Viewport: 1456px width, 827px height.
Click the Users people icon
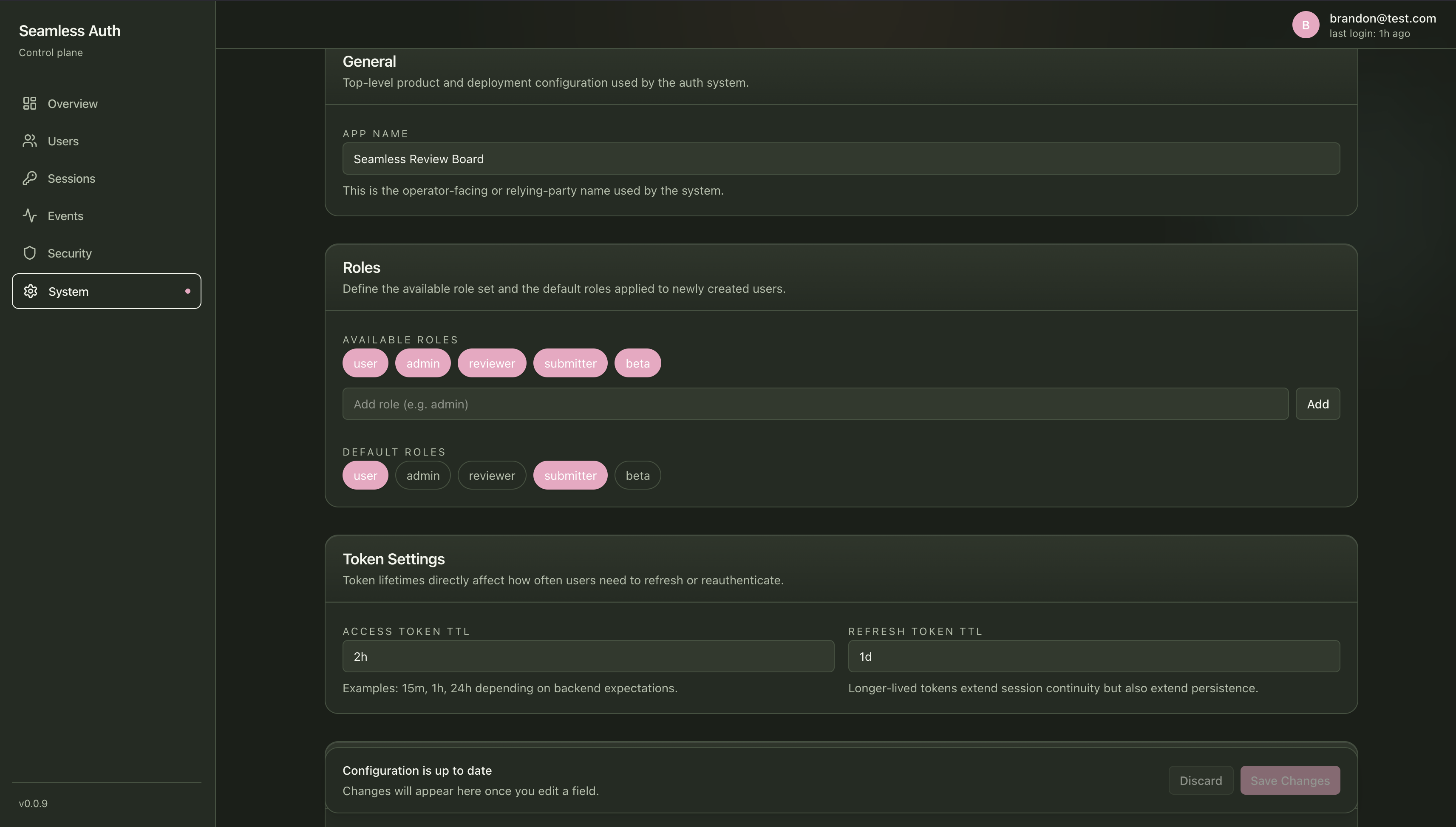click(29, 141)
